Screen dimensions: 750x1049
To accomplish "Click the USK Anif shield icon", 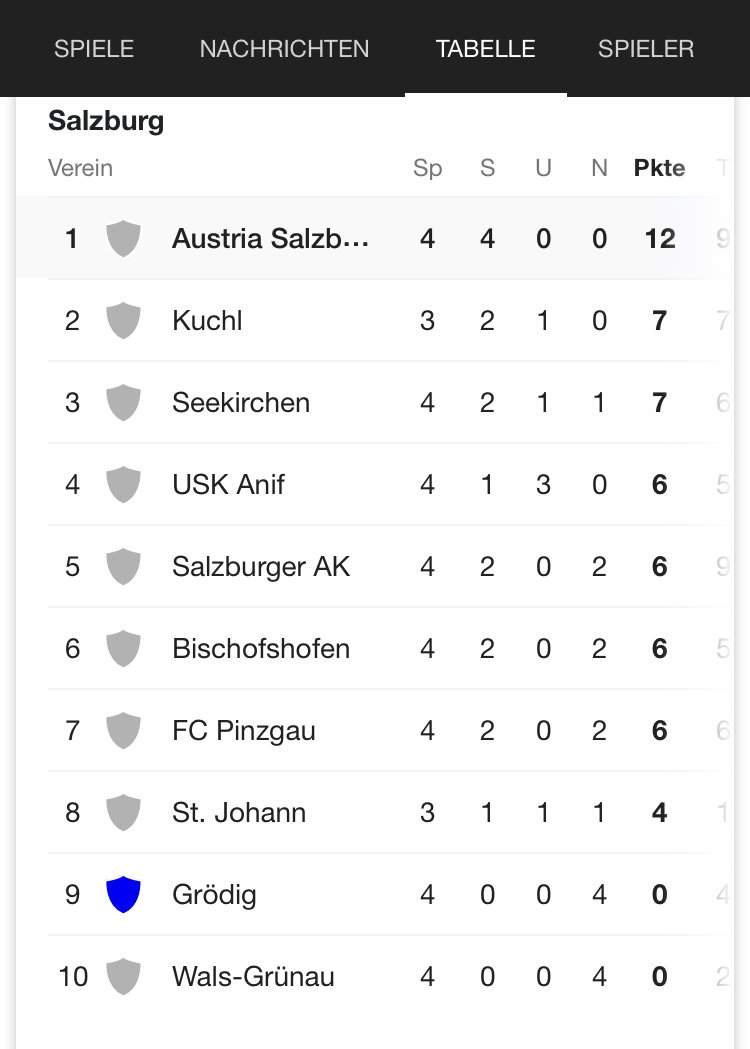I will point(123,485).
